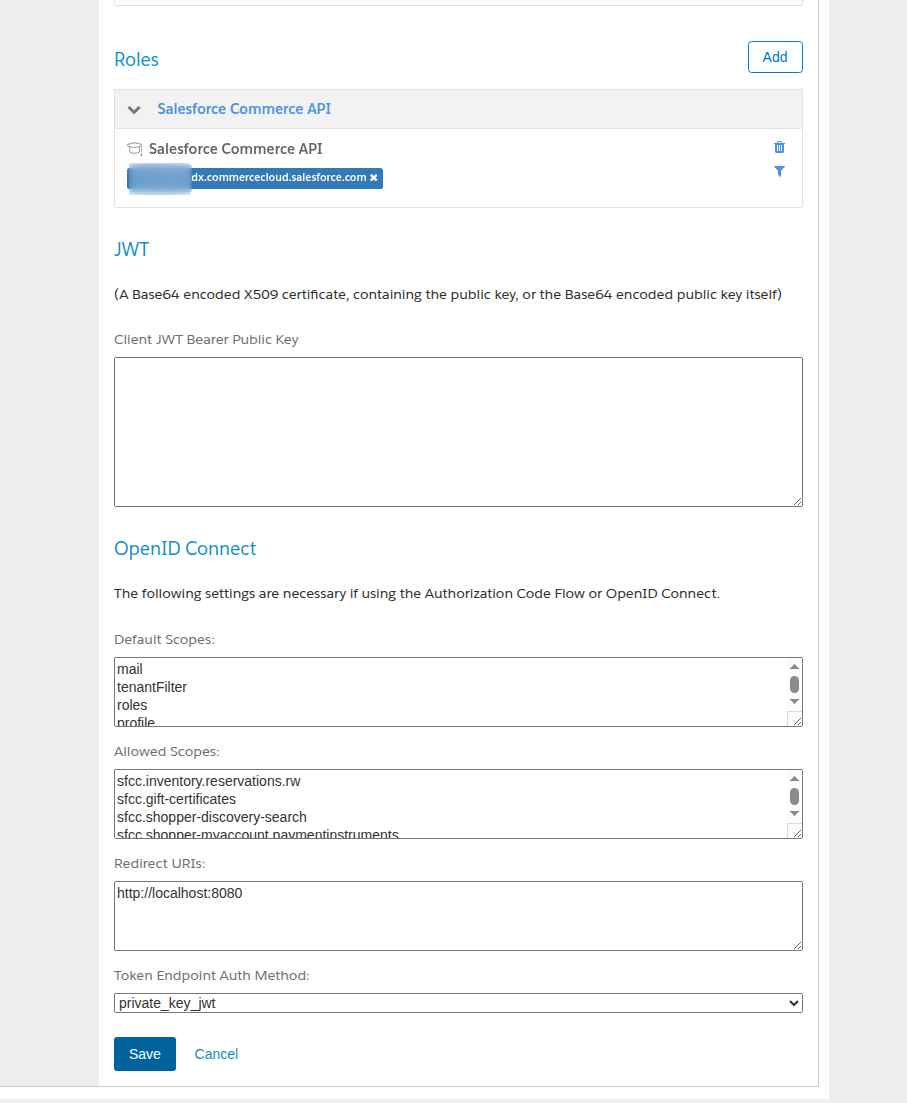Delete the Salesforce Commerce API role via trash icon
The width and height of the screenshot is (907, 1103).
coord(779,147)
